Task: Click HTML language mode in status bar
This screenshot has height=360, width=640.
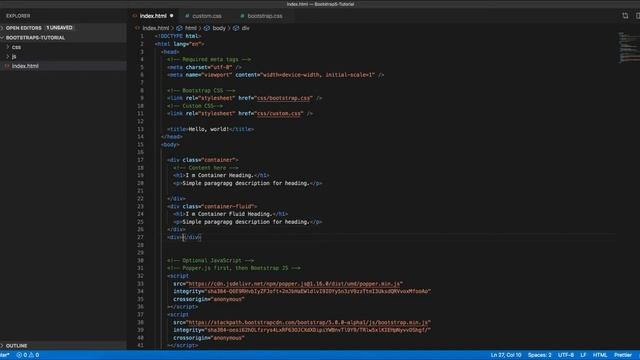Action: 600,355
